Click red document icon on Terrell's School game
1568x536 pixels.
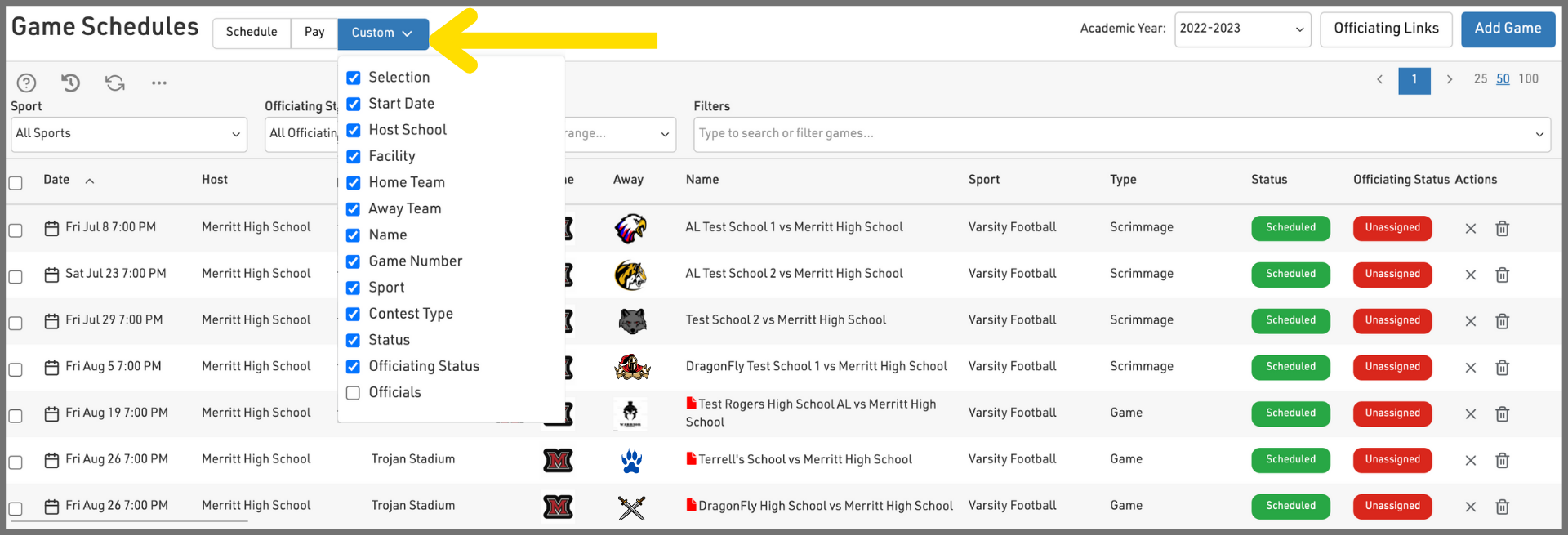(691, 459)
